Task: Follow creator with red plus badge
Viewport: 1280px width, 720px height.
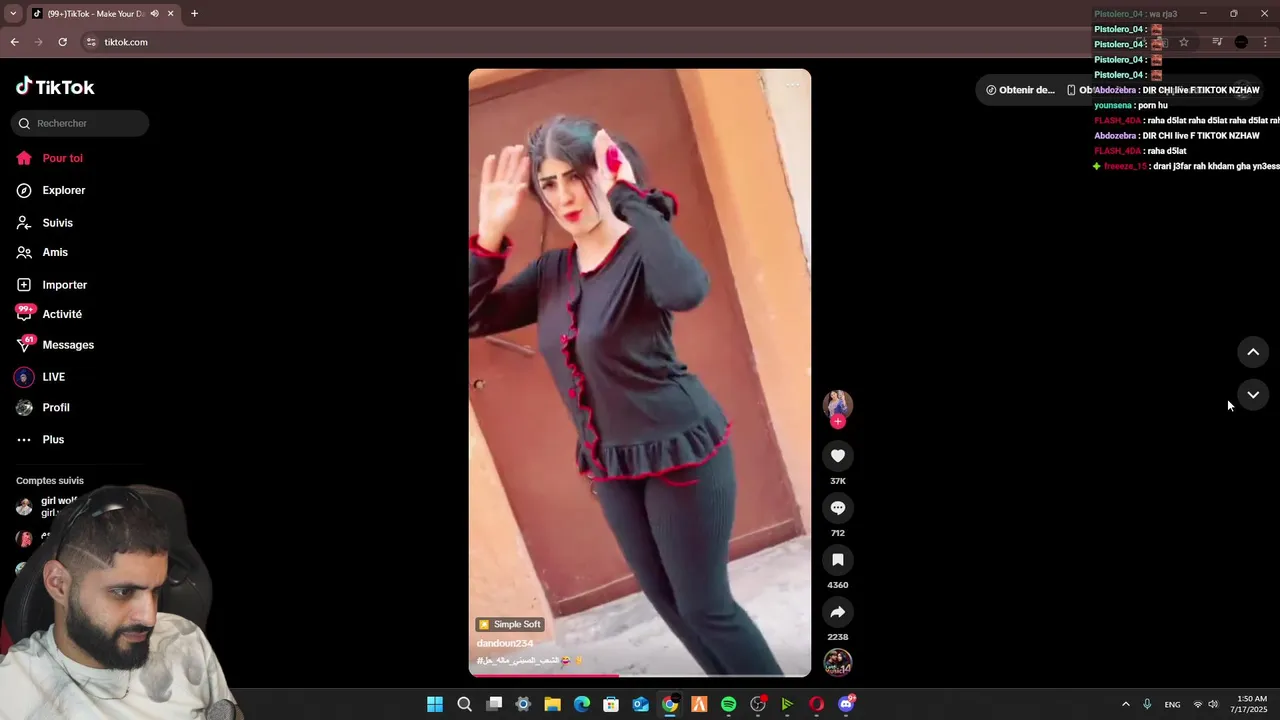Action: (x=838, y=422)
